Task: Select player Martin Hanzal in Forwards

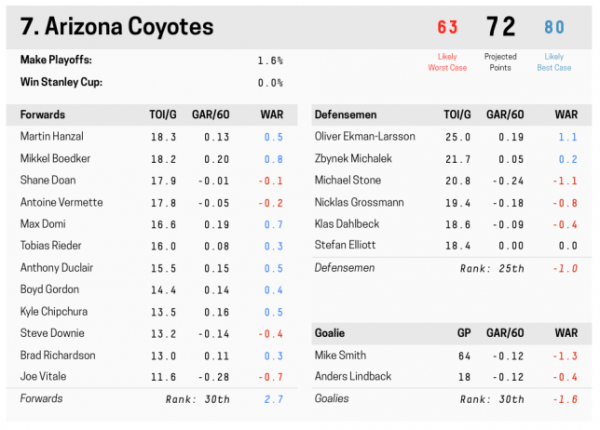Action: [x=52, y=136]
